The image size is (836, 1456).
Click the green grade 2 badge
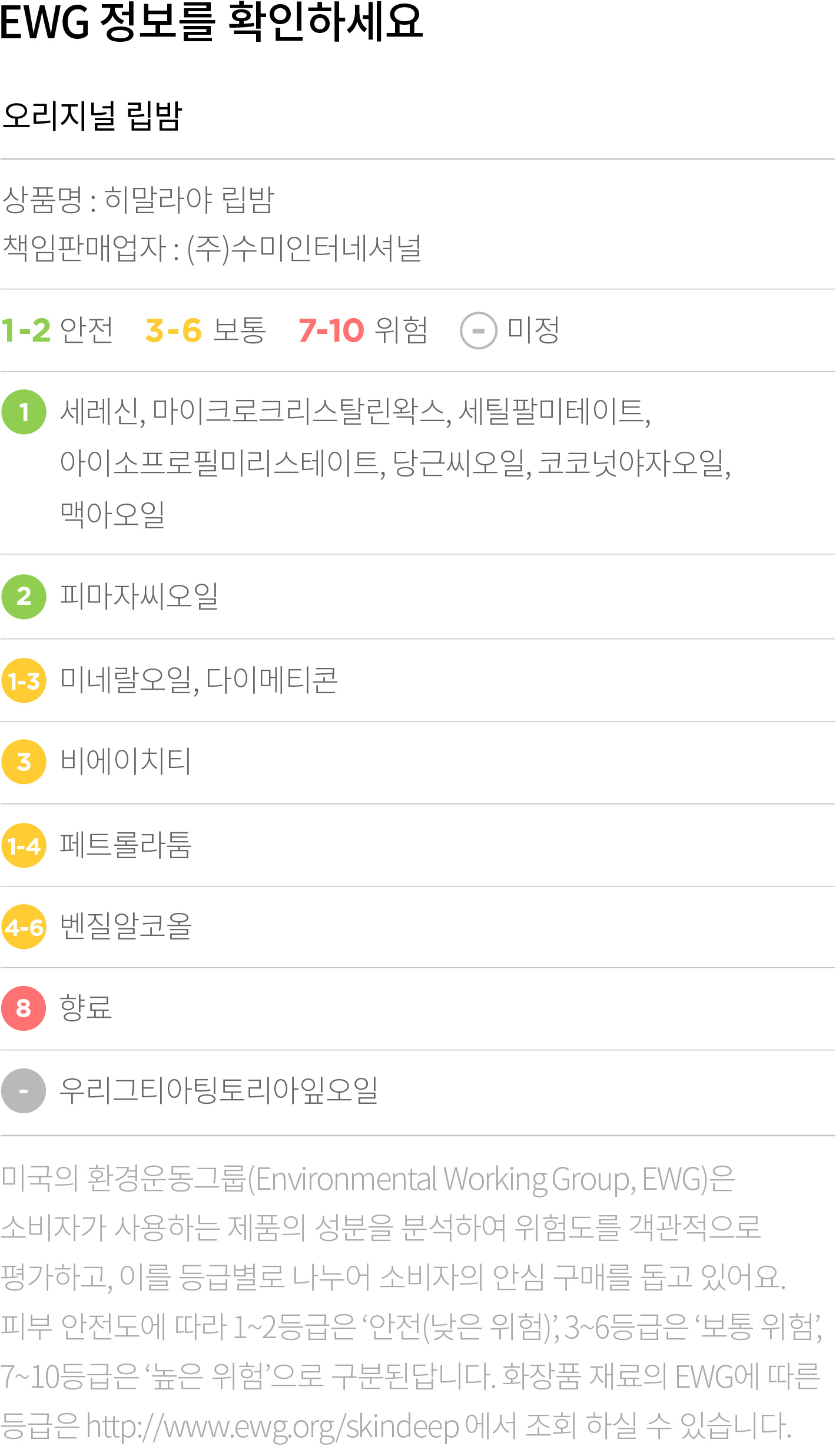(x=24, y=597)
